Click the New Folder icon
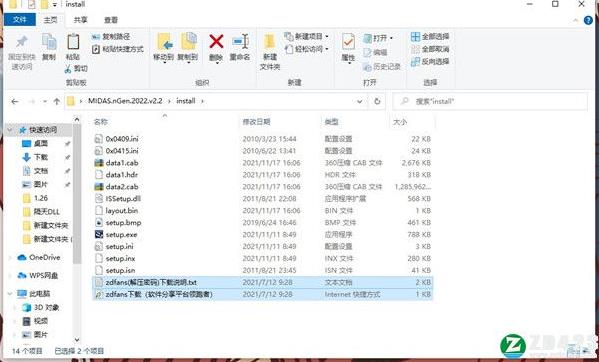599x362 pixels. (x=270, y=42)
